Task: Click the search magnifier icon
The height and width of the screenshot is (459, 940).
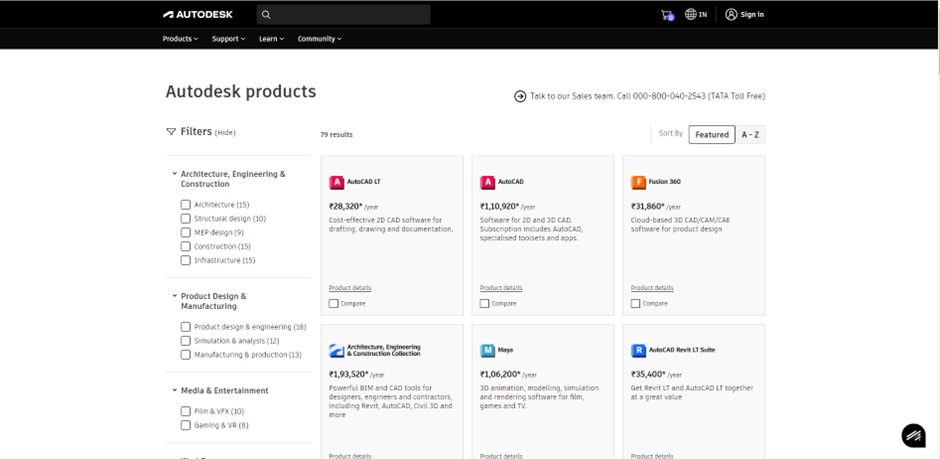Action: tap(267, 14)
